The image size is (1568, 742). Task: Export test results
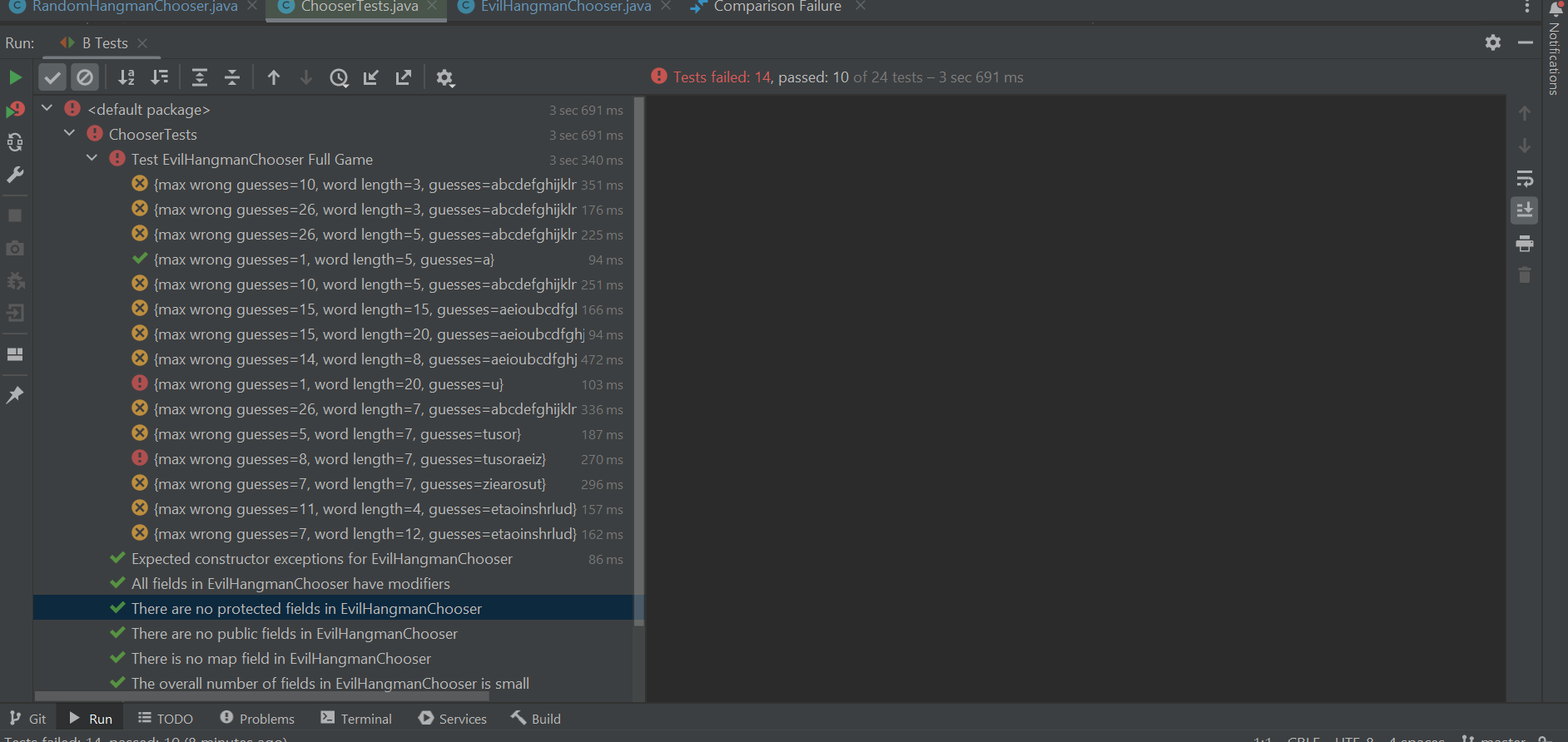pyautogui.click(x=404, y=77)
